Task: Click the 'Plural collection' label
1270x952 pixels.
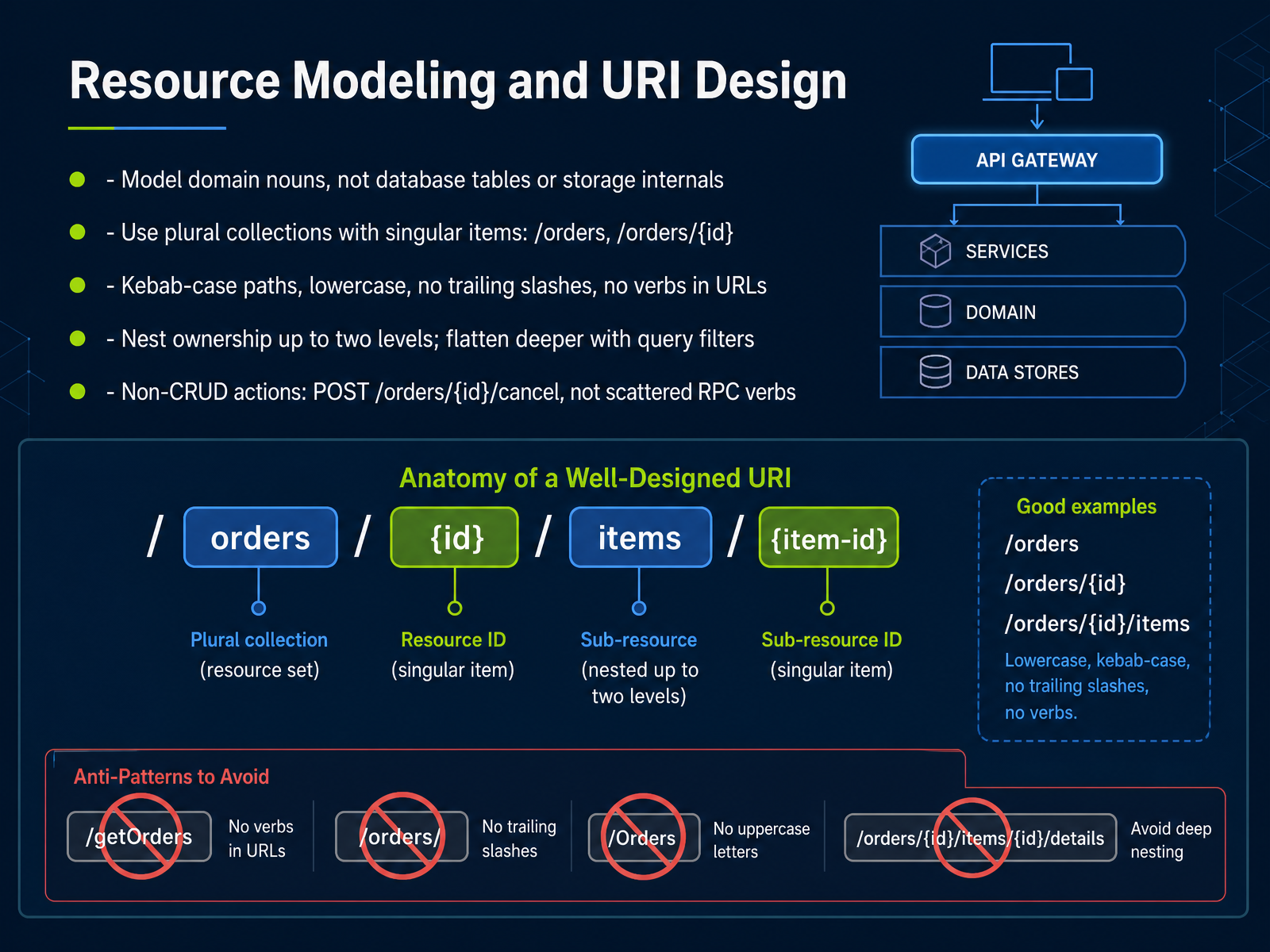Action: (x=259, y=639)
